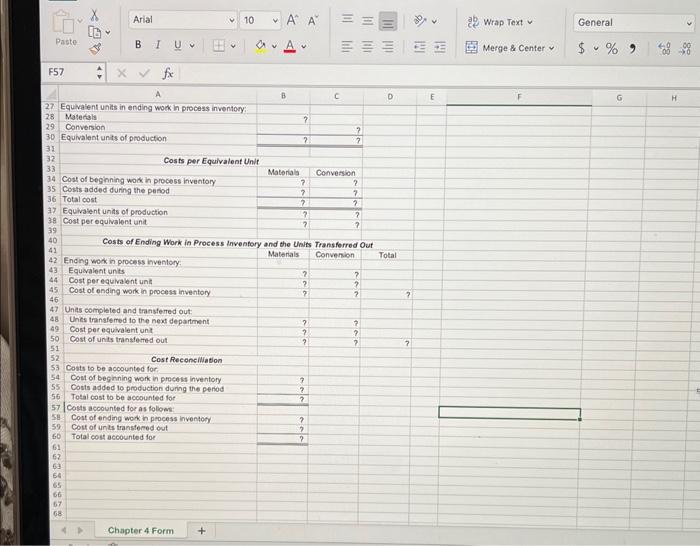700x546 pixels.
Task: Align text left
Action: click(x=347, y=46)
